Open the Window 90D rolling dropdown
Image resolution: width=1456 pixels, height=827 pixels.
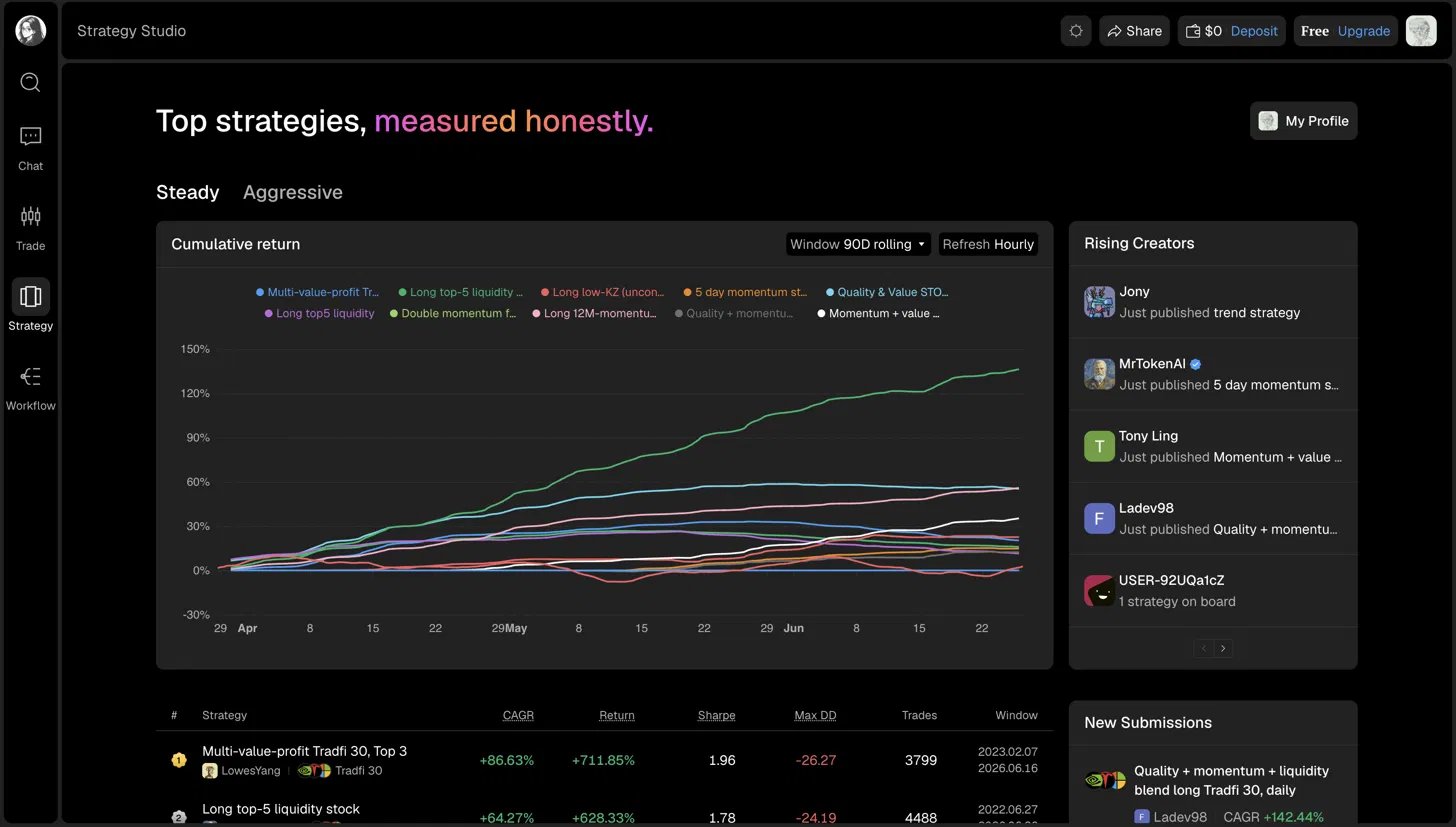858,244
